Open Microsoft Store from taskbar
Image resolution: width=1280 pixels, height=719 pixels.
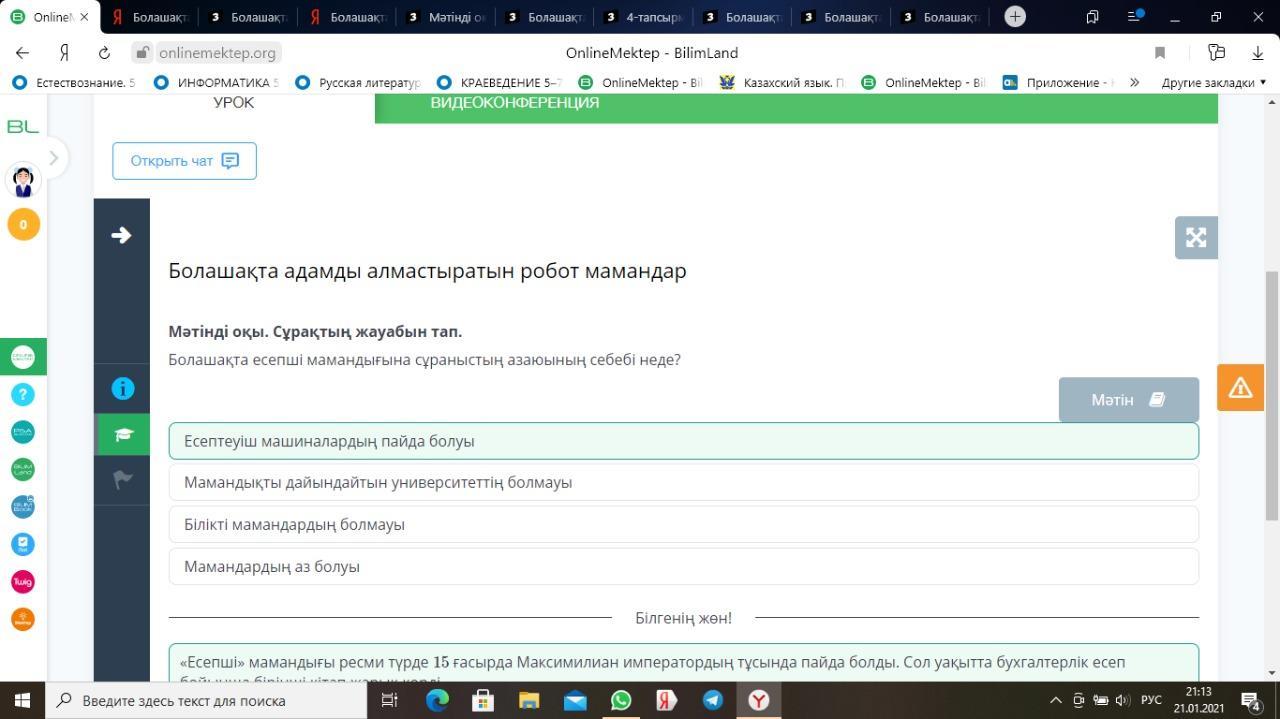click(x=483, y=700)
